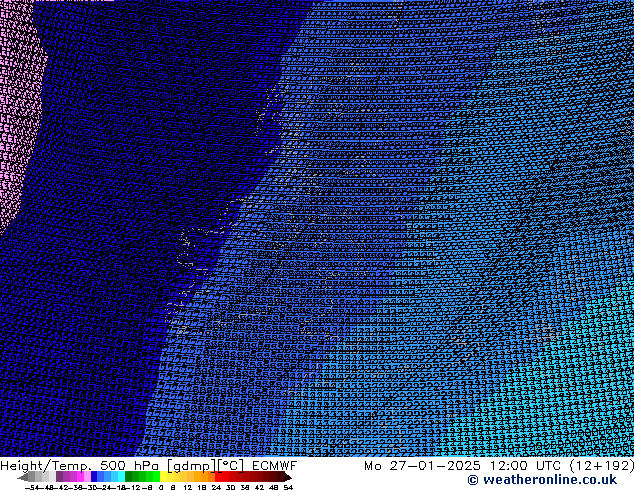This screenshot has width=634, height=490.
Task: Click the ECMWF model label
Action: pos(275,465)
